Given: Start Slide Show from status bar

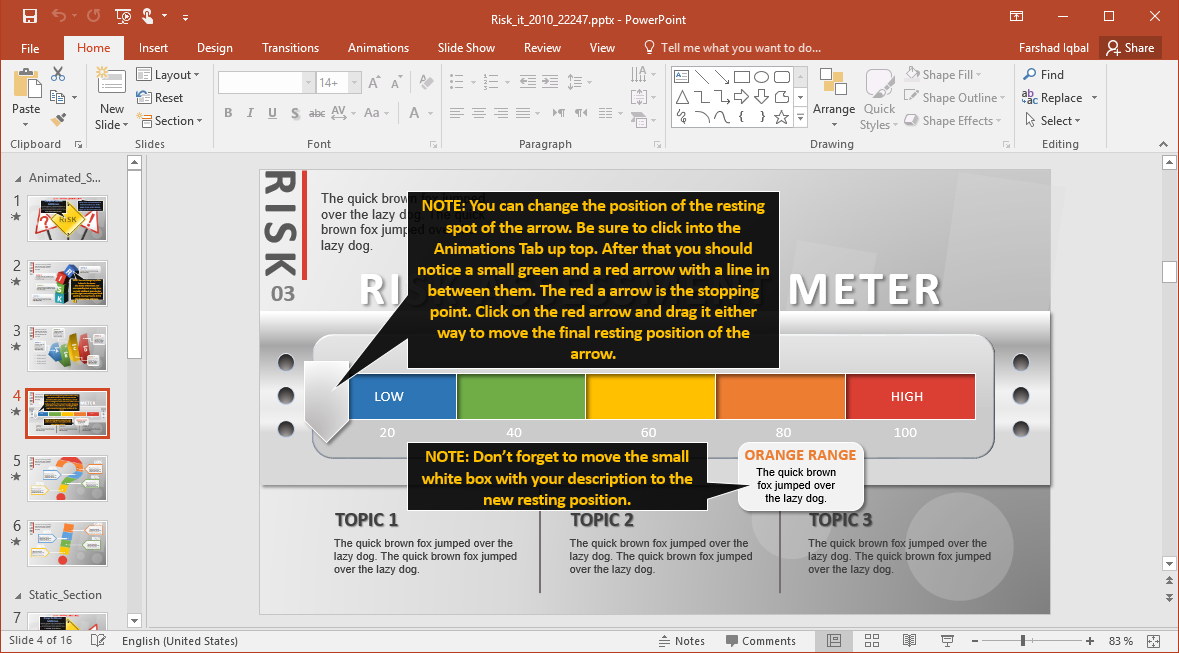Looking at the screenshot, I should pos(946,641).
